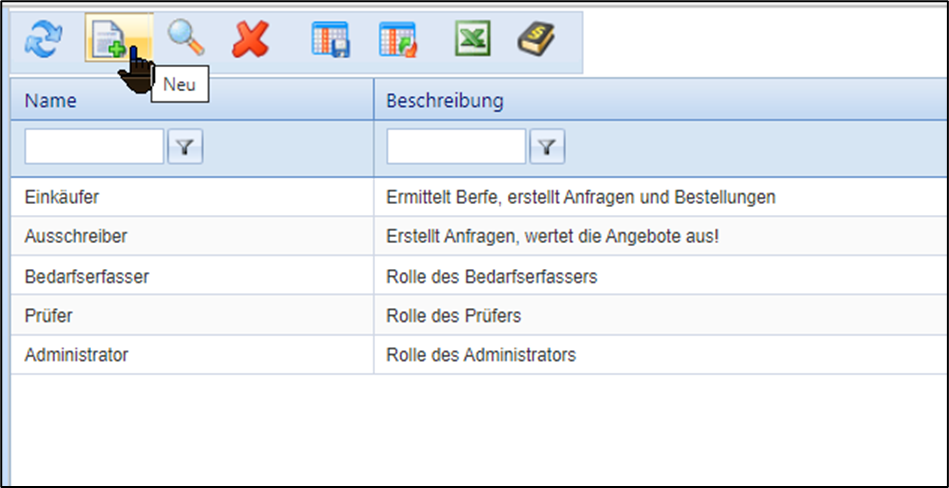Create a new entry with the Neu icon

(x=108, y=39)
